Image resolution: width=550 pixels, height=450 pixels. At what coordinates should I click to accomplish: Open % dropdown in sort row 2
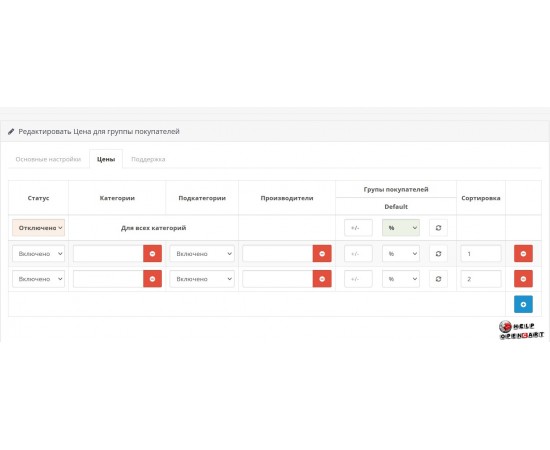(x=401, y=279)
